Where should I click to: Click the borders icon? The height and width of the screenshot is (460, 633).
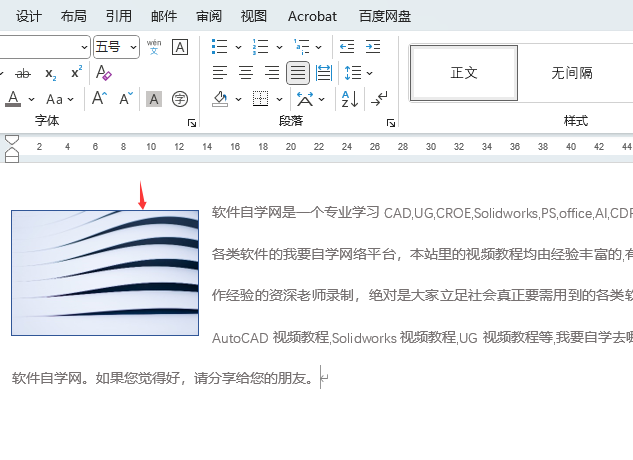[x=260, y=99]
